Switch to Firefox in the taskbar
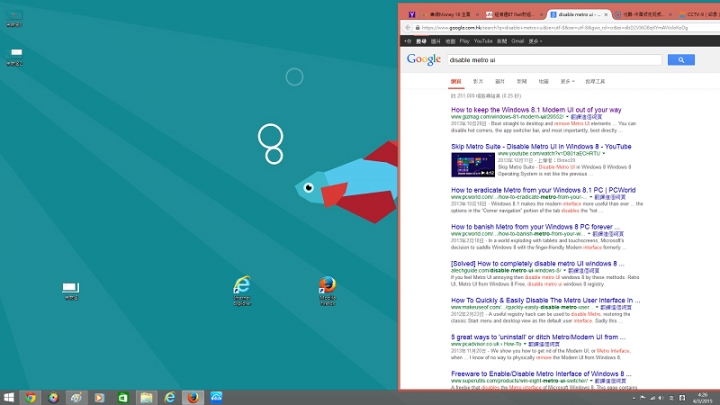Image resolution: width=720 pixels, height=405 pixels. [x=193, y=397]
